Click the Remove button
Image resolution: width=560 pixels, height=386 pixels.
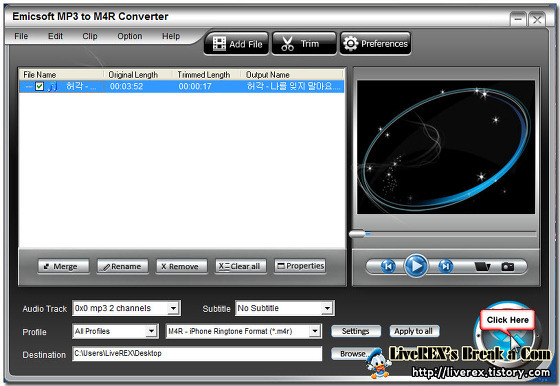(181, 266)
